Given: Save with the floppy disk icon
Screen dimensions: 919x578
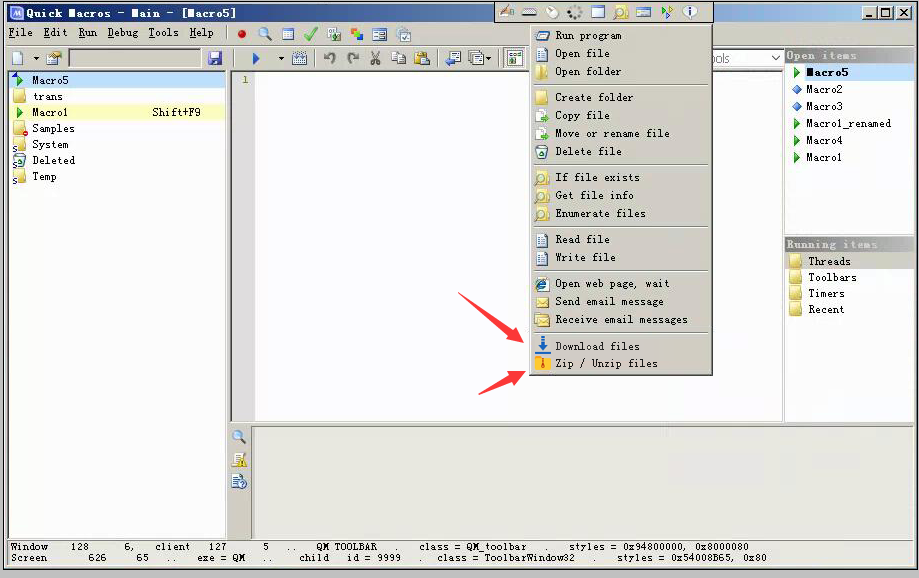Looking at the screenshot, I should 215,59.
